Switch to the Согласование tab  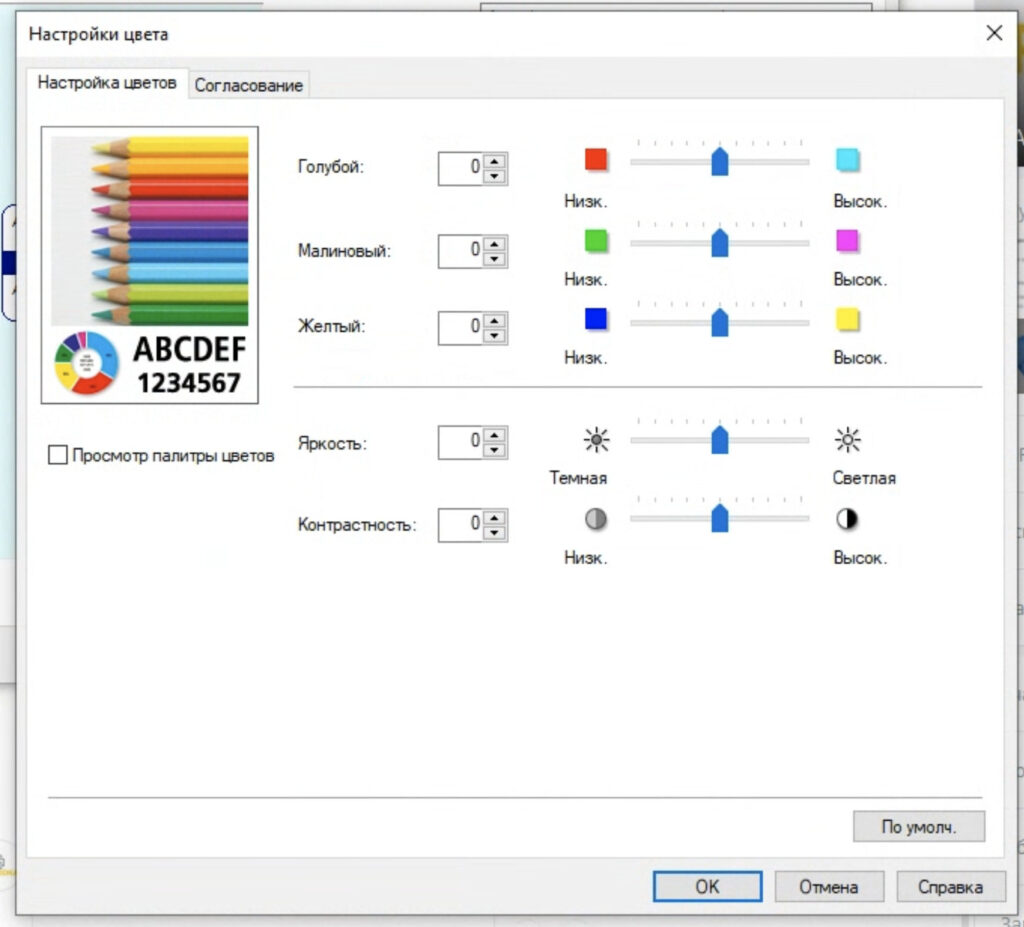[248, 86]
